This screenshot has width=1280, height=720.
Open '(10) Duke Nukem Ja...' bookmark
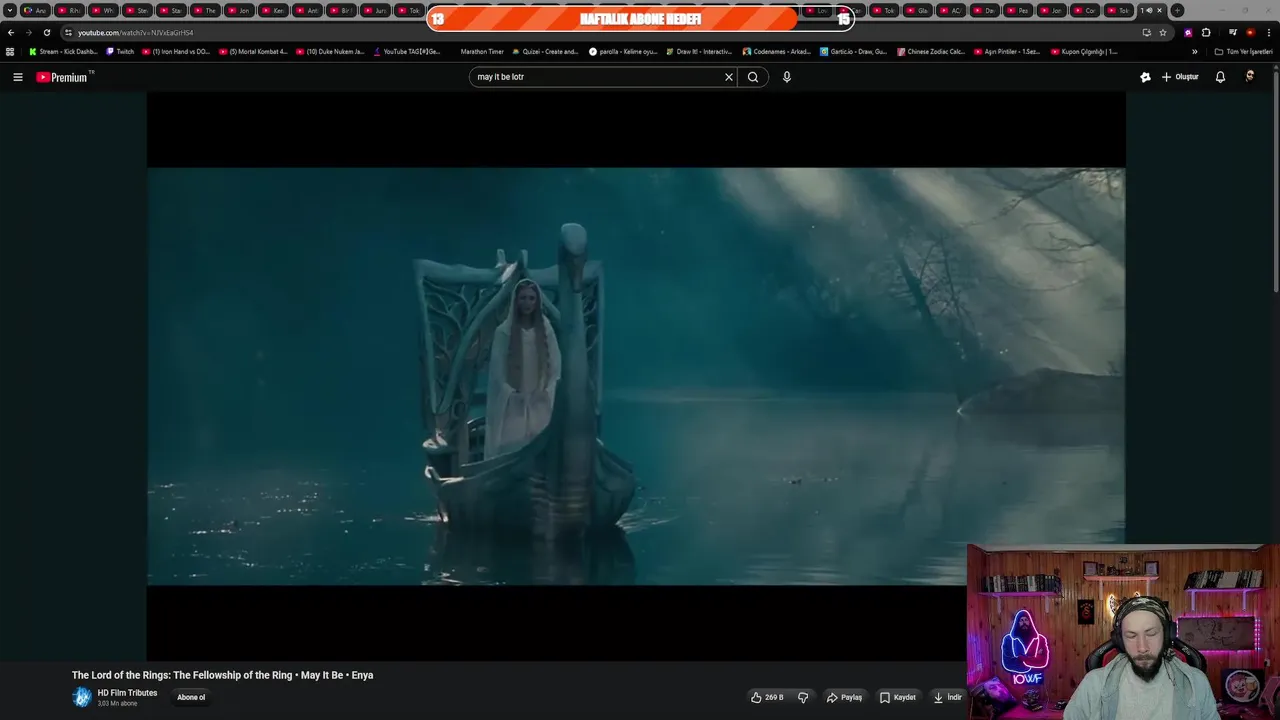click(x=330, y=51)
